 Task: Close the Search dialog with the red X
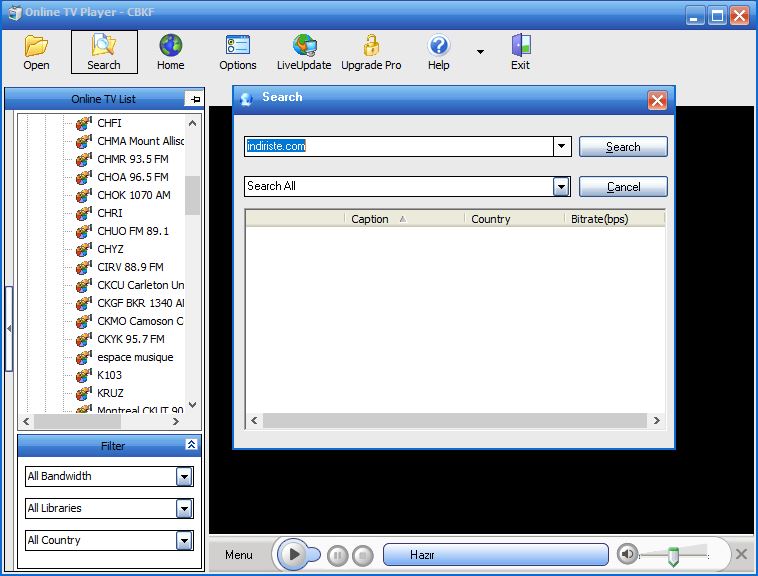[x=657, y=101]
